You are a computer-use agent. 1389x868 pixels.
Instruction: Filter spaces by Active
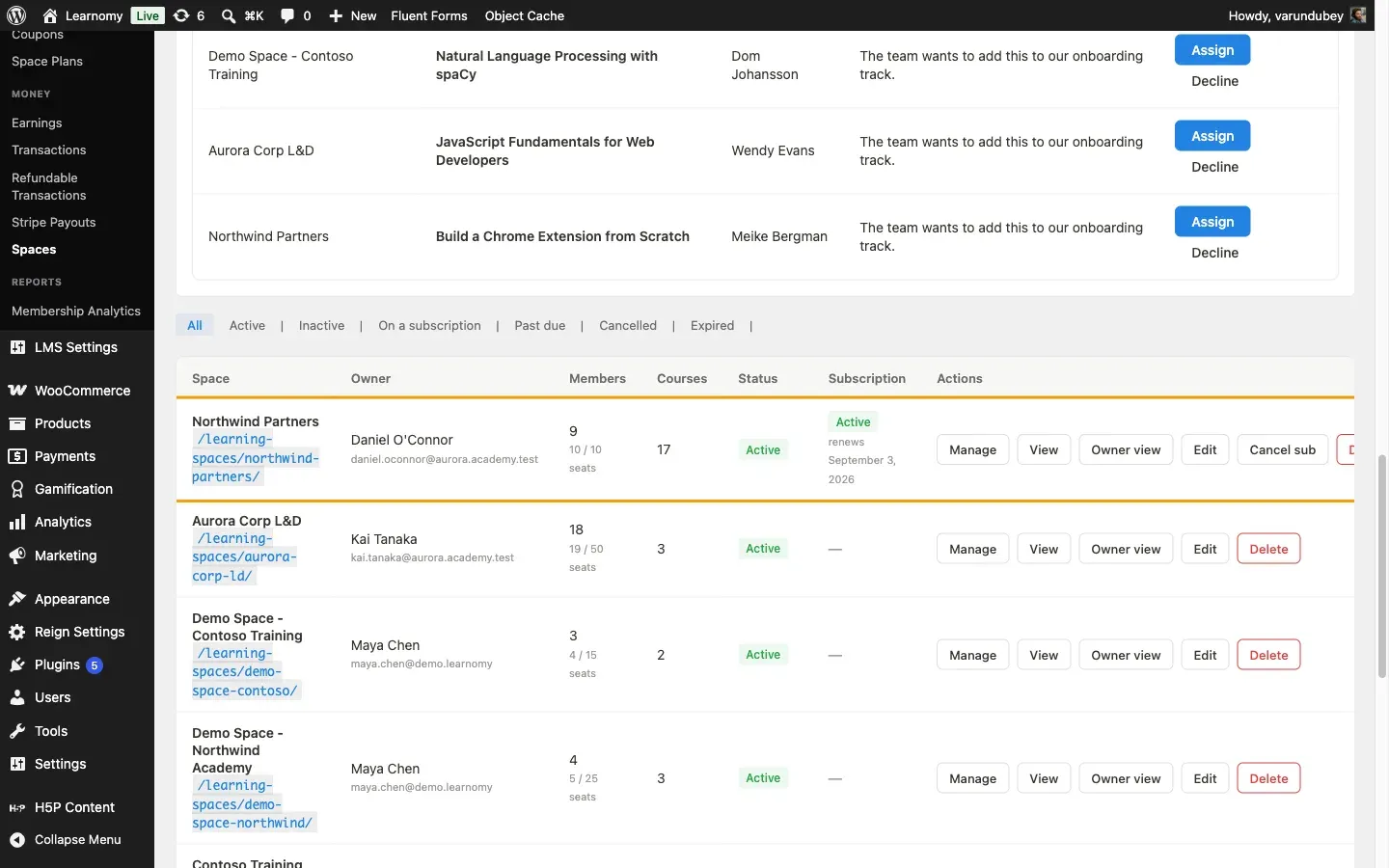[247, 325]
